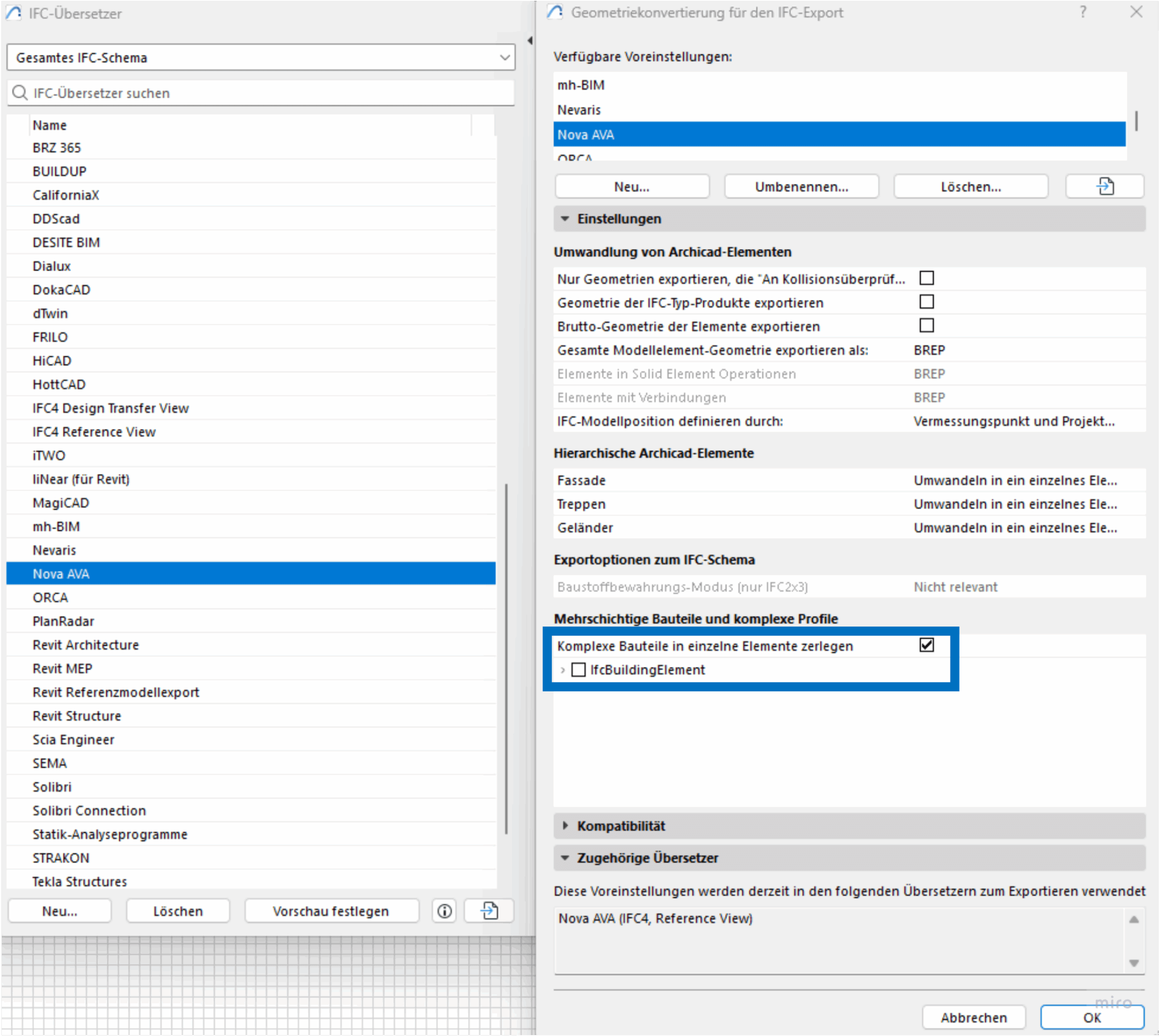
Task: Click the Vorschau festlegen button
Action: click(x=330, y=911)
